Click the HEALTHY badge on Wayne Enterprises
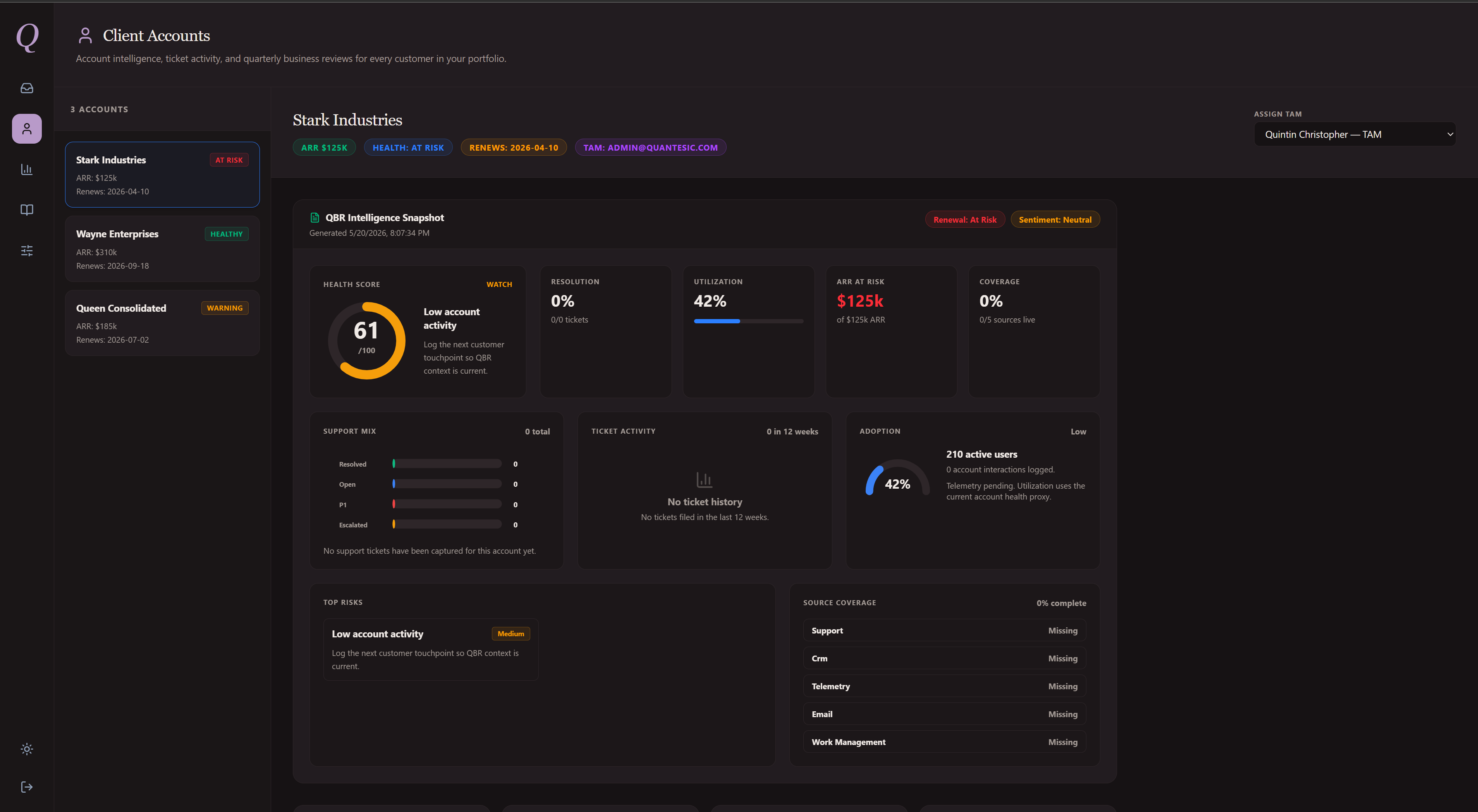Screen dimensions: 1478x812 [227, 234]
